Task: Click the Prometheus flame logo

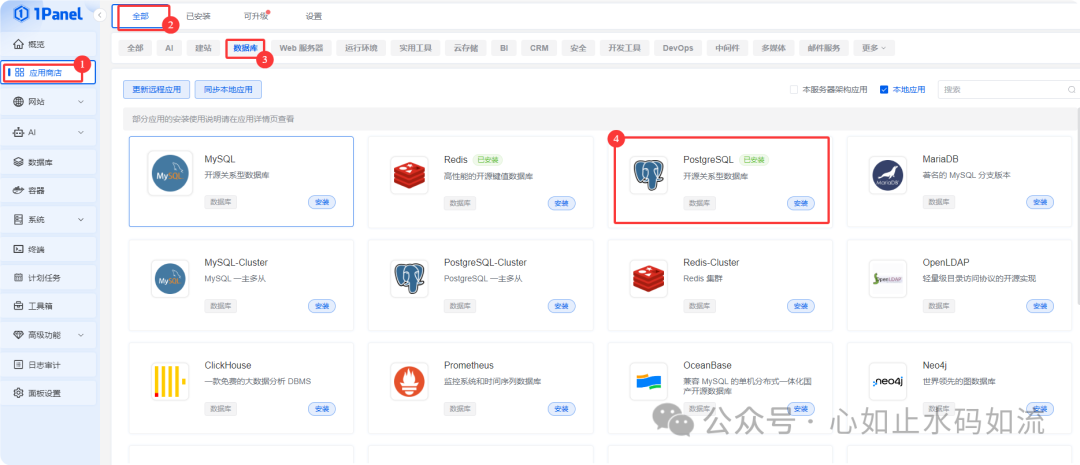Action: (x=409, y=382)
